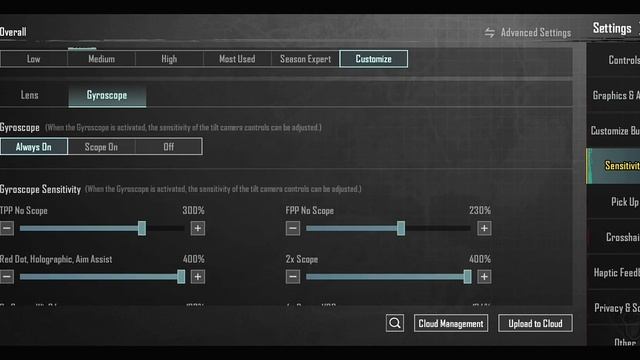
Task: Open Advanced Settings link
Action: tap(536, 33)
